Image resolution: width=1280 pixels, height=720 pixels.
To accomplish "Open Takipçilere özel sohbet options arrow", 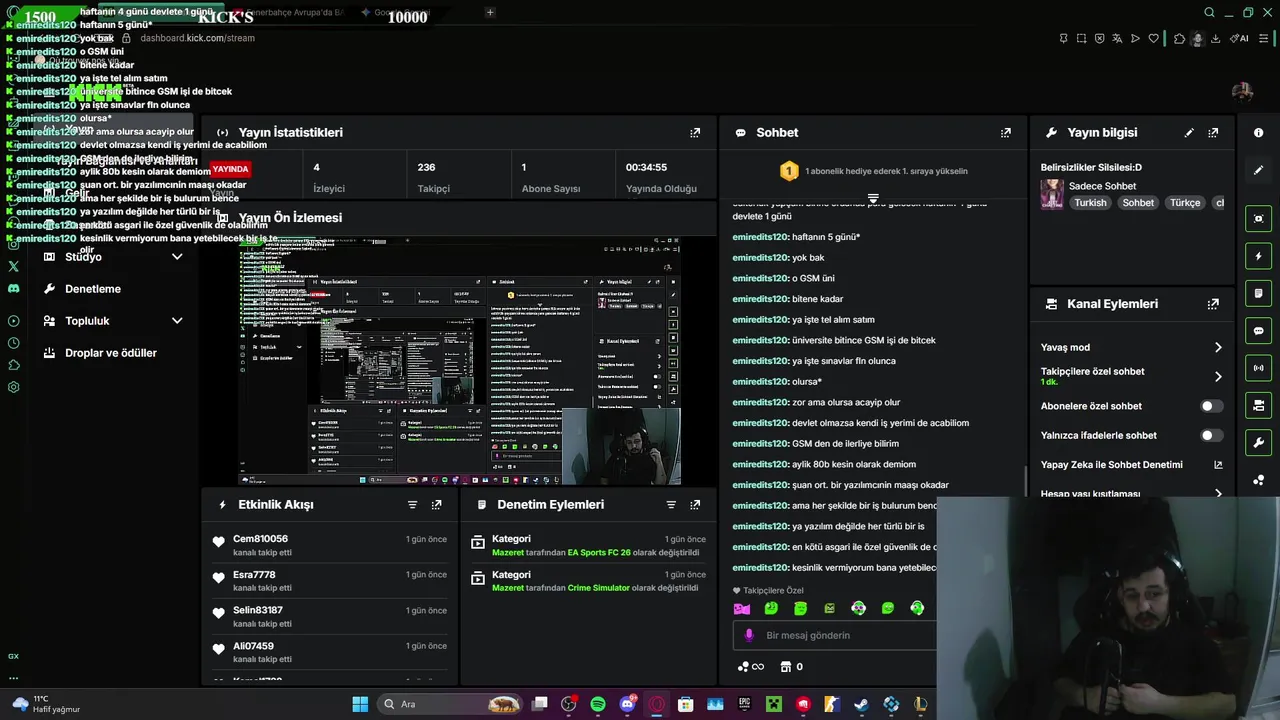I will point(1218,376).
